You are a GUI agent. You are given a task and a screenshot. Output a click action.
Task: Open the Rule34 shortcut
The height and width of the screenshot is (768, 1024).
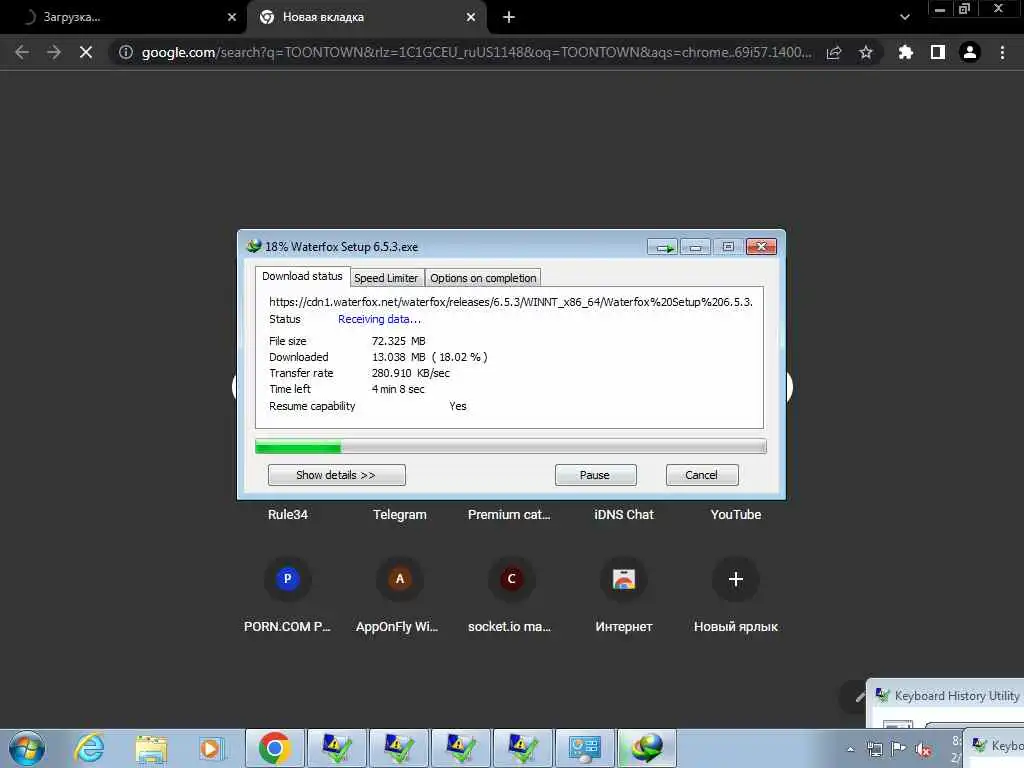(x=287, y=515)
